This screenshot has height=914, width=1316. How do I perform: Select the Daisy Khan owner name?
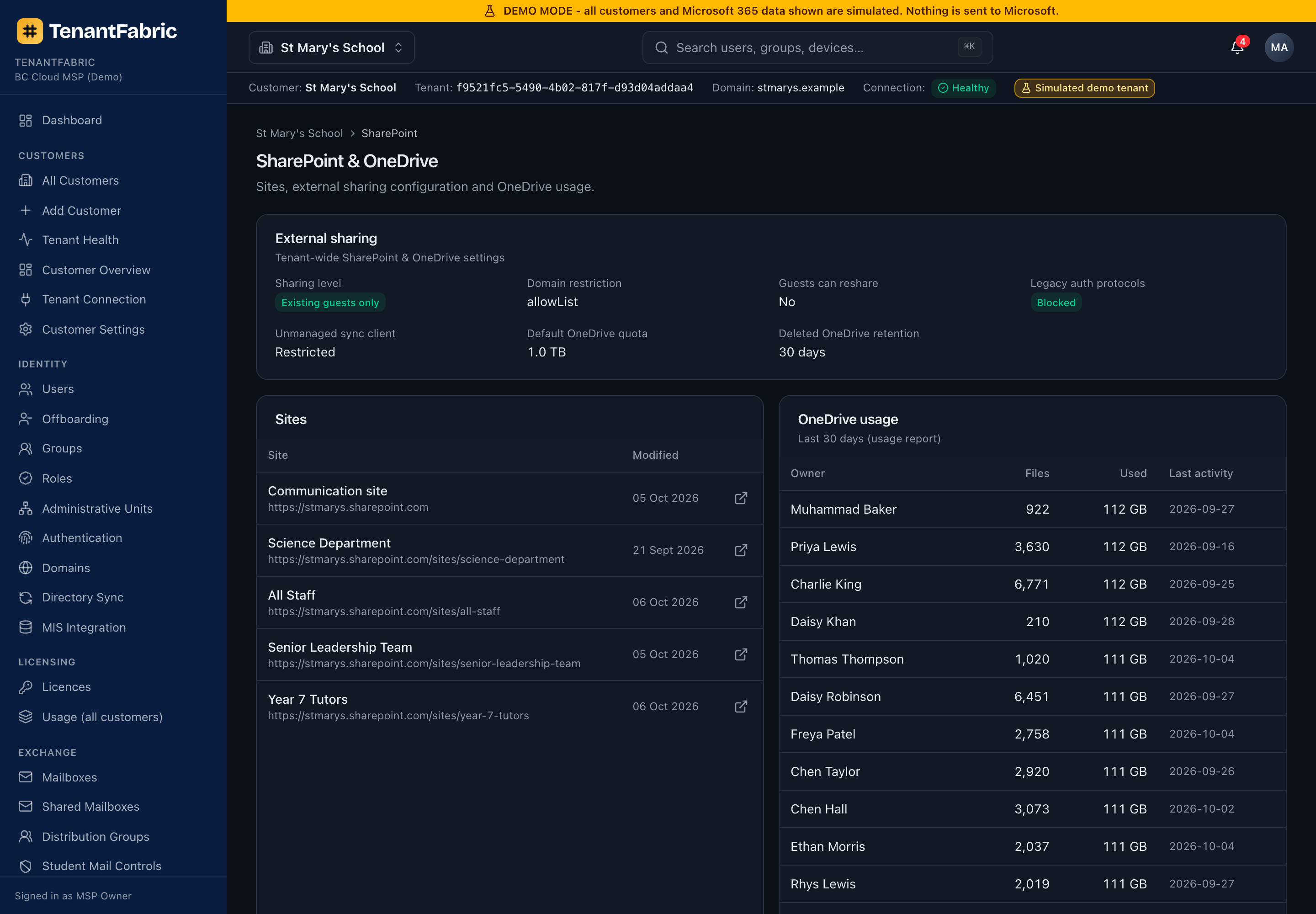pyautogui.click(x=823, y=622)
